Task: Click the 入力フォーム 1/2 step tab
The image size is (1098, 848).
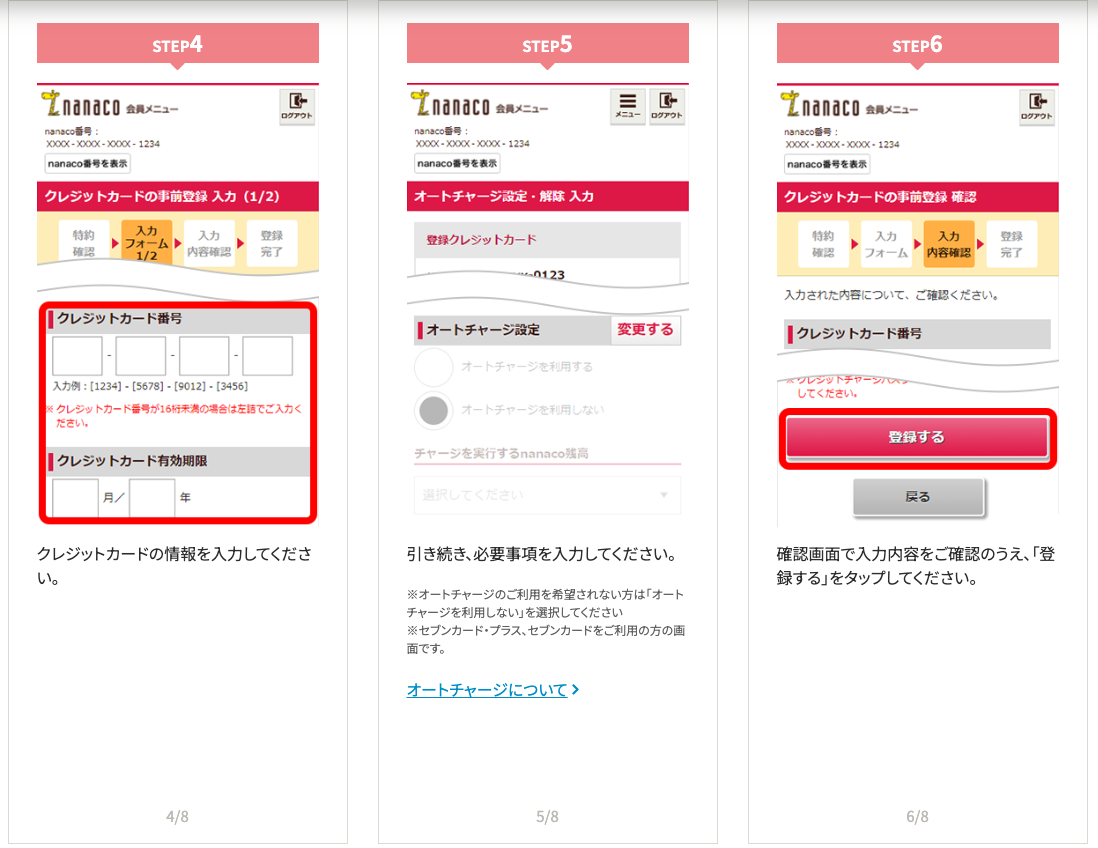Action: point(146,242)
